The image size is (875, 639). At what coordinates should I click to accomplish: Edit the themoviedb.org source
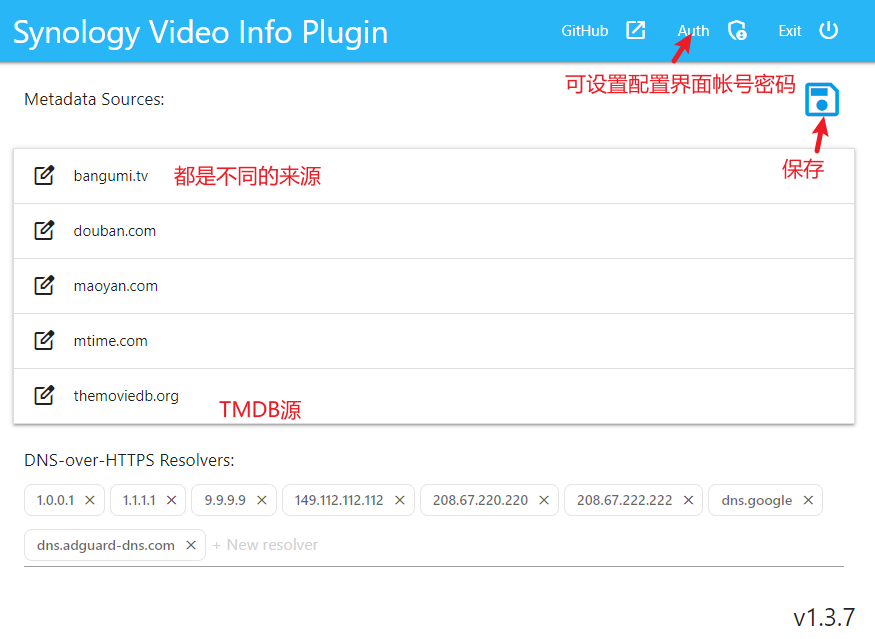coord(44,395)
